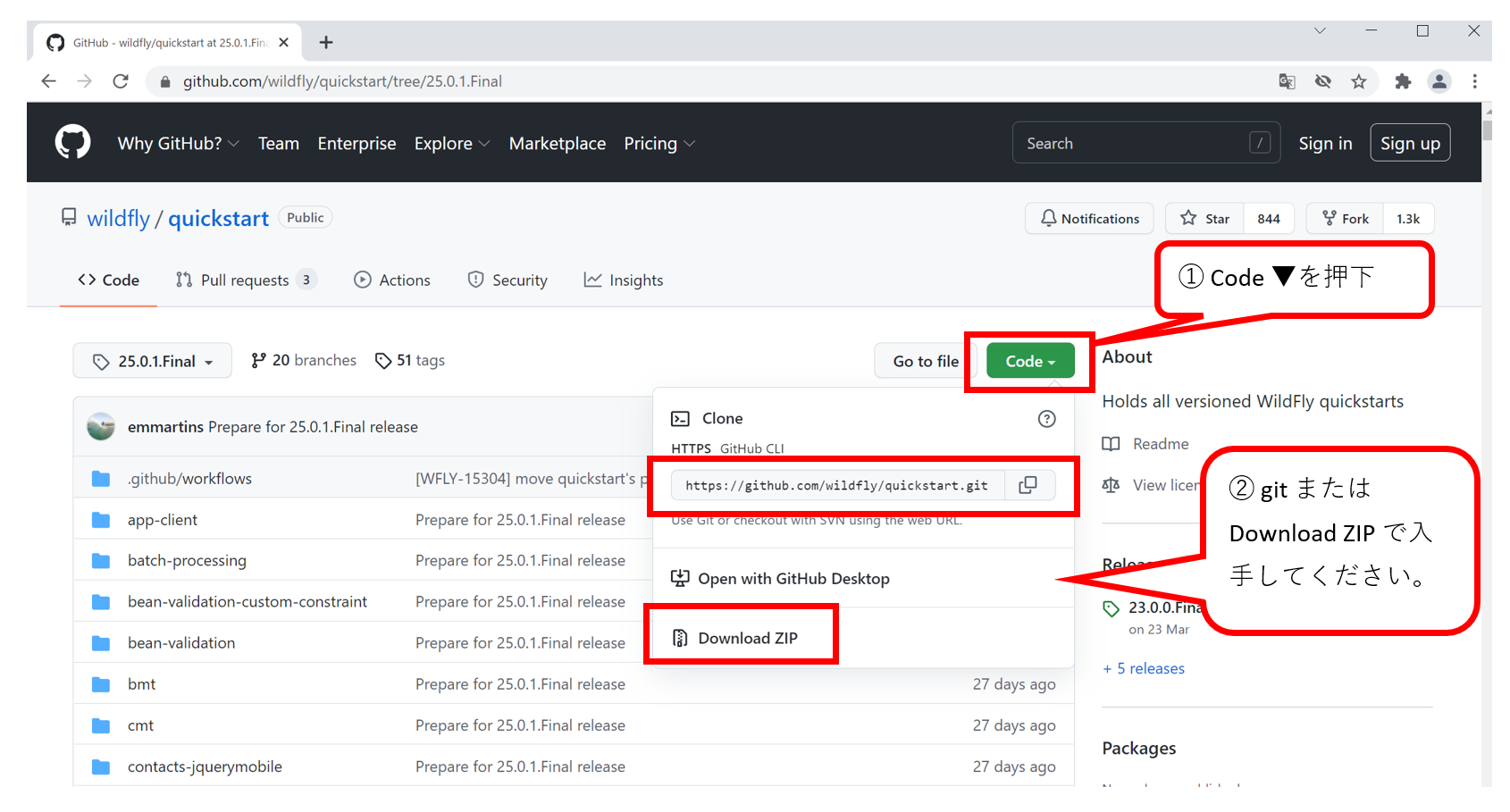This screenshot has height=812, width=1510.
Task: Open the Chrome profile avatar icon
Action: pyautogui.click(x=1439, y=81)
